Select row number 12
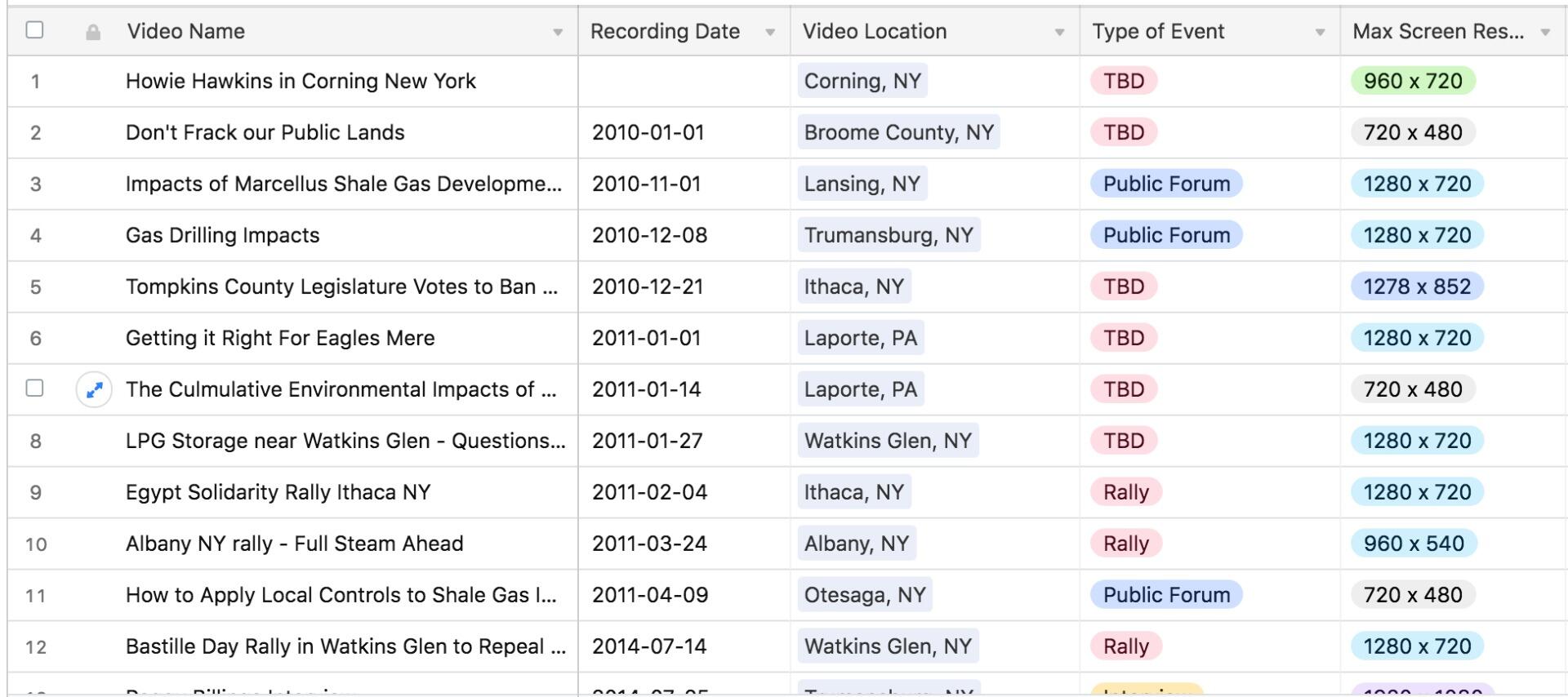 (35, 647)
